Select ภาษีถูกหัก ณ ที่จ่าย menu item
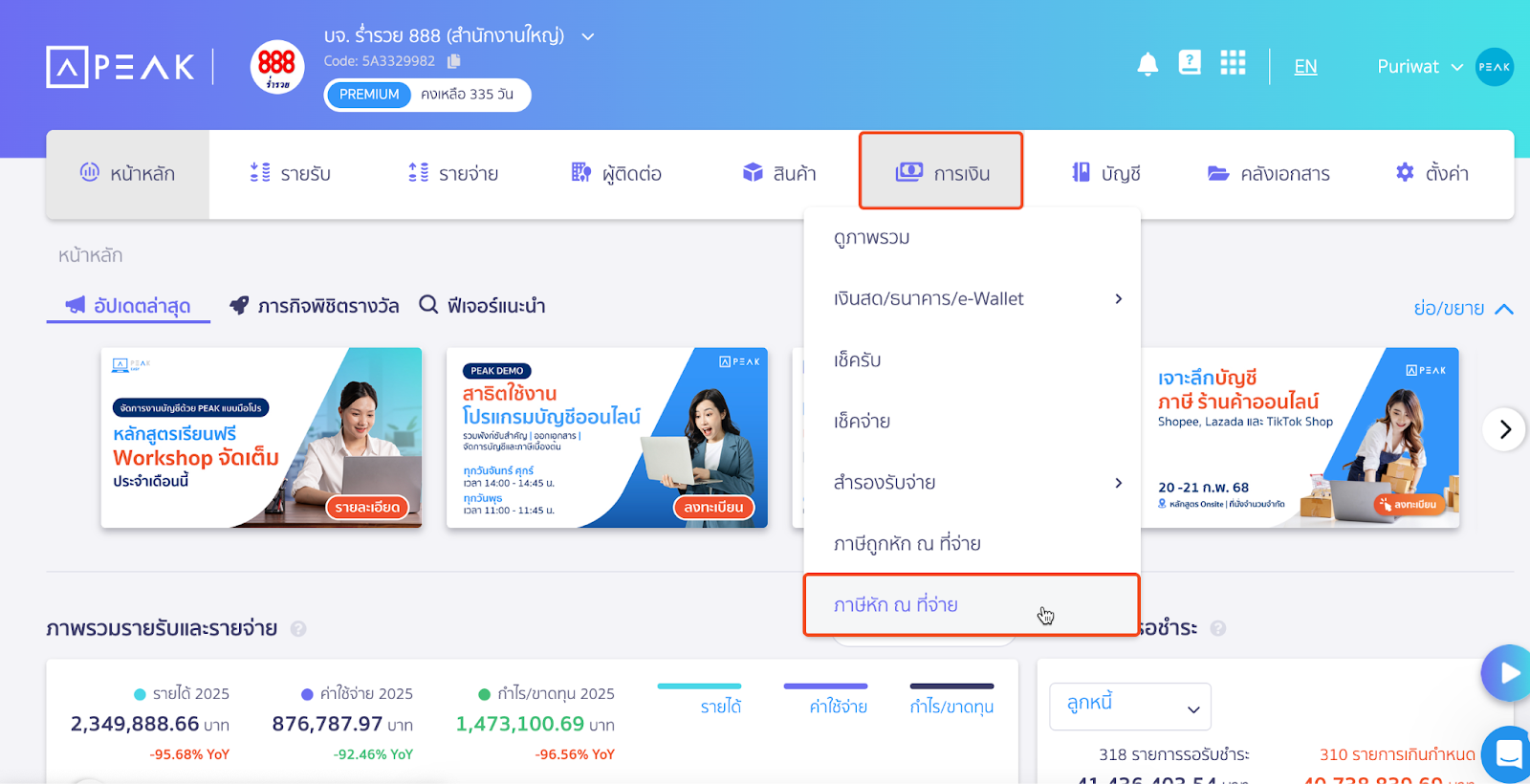The height and width of the screenshot is (784, 1530). tap(973, 544)
